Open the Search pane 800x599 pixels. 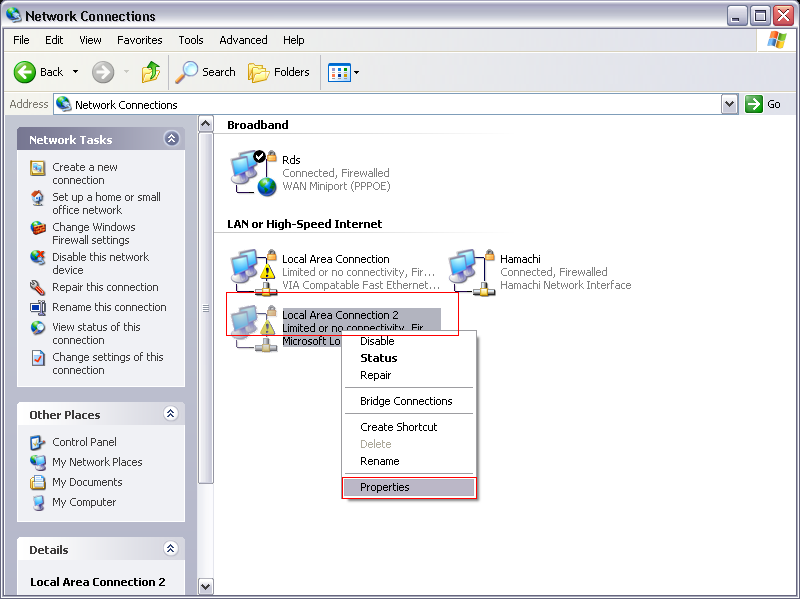pos(206,72)
